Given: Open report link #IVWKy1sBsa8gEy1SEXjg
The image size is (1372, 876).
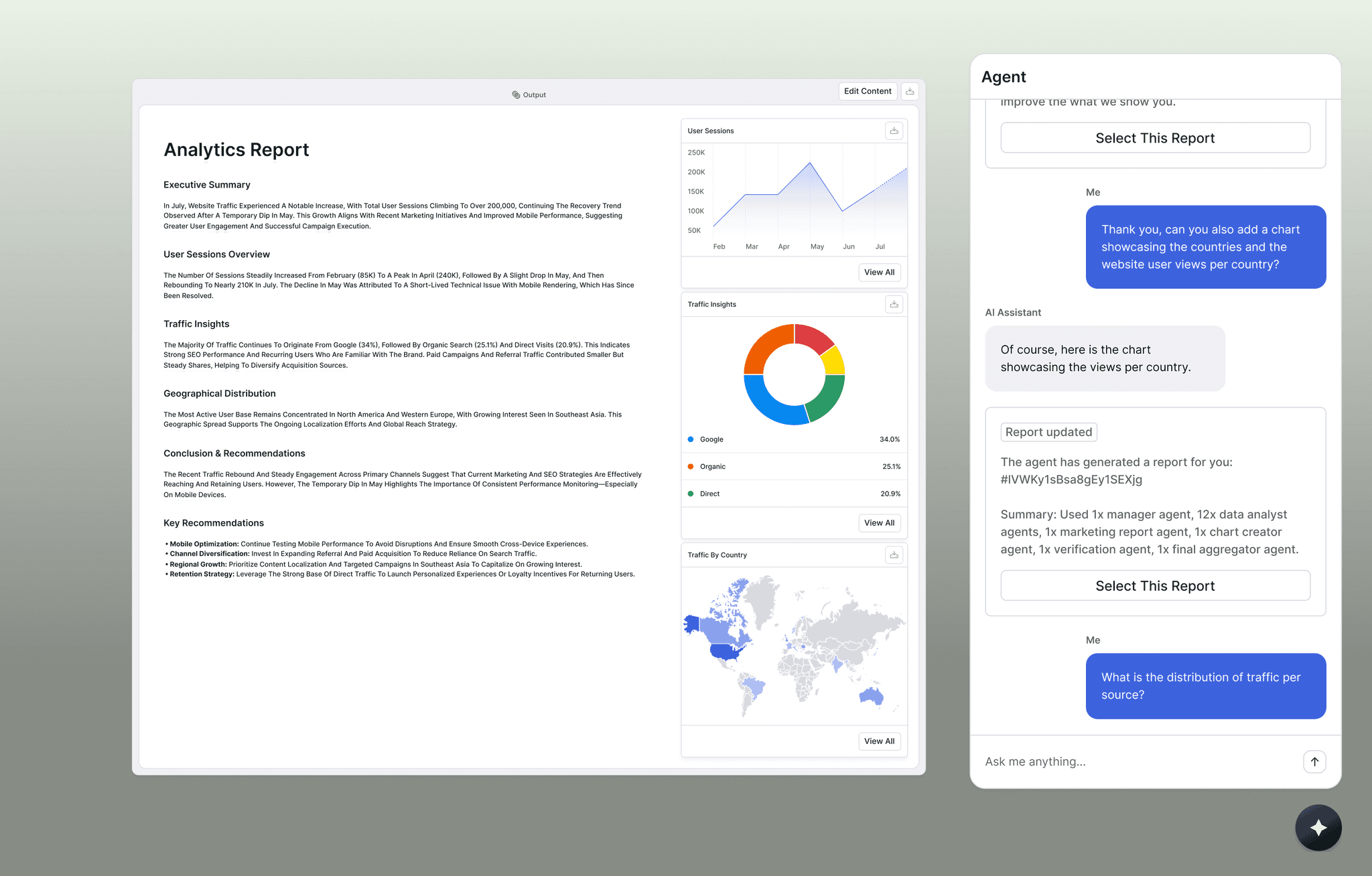Looking at the screenshot, I should (1071, 480).
